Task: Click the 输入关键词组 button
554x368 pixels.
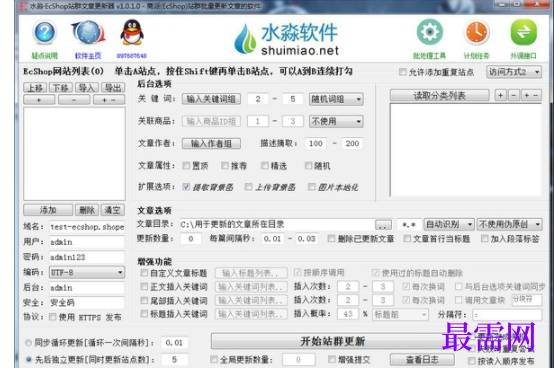Action: point(211,99)
